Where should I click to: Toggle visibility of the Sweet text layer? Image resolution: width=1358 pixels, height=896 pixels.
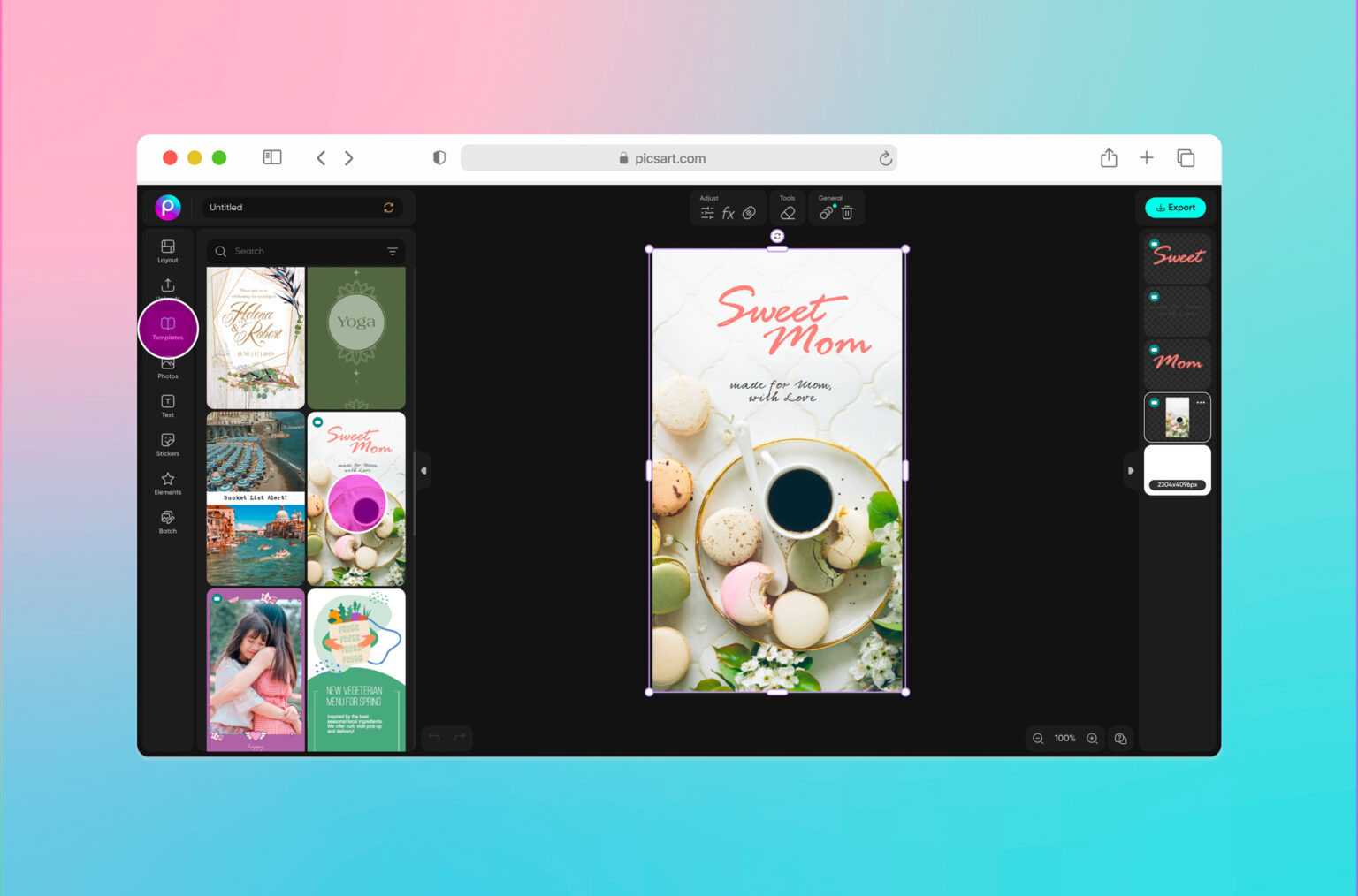click(x=1154, y=242)
